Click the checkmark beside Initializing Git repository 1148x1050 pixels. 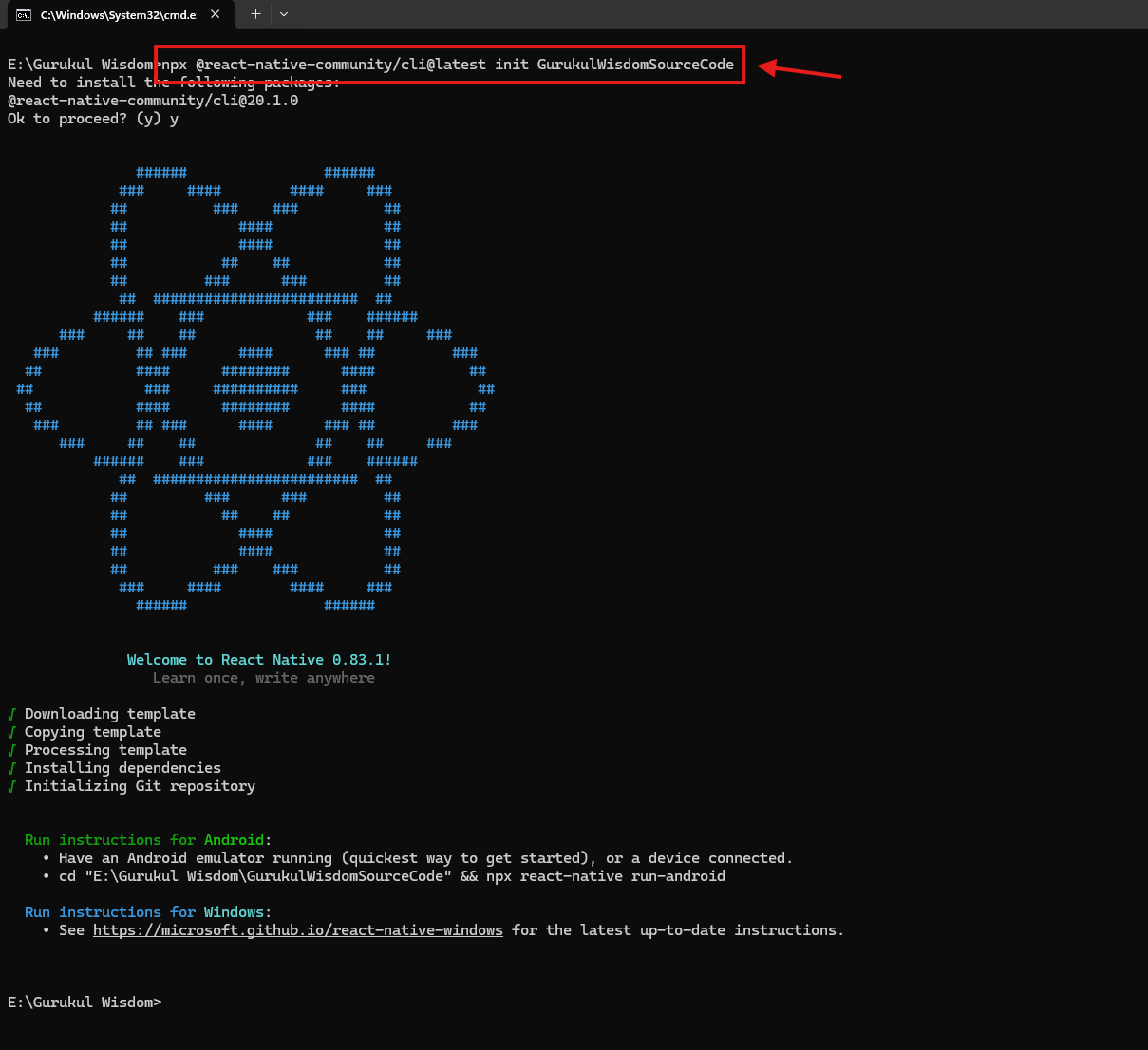click(x=12, y=786)
